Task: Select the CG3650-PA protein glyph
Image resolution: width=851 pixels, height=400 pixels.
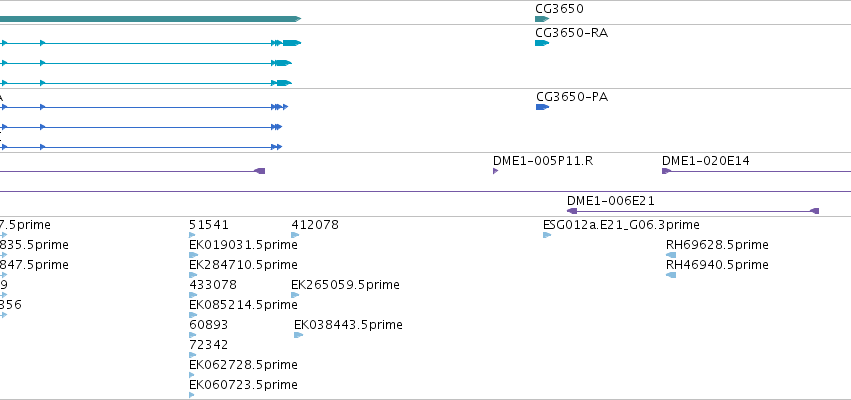Action: (543, 107)
